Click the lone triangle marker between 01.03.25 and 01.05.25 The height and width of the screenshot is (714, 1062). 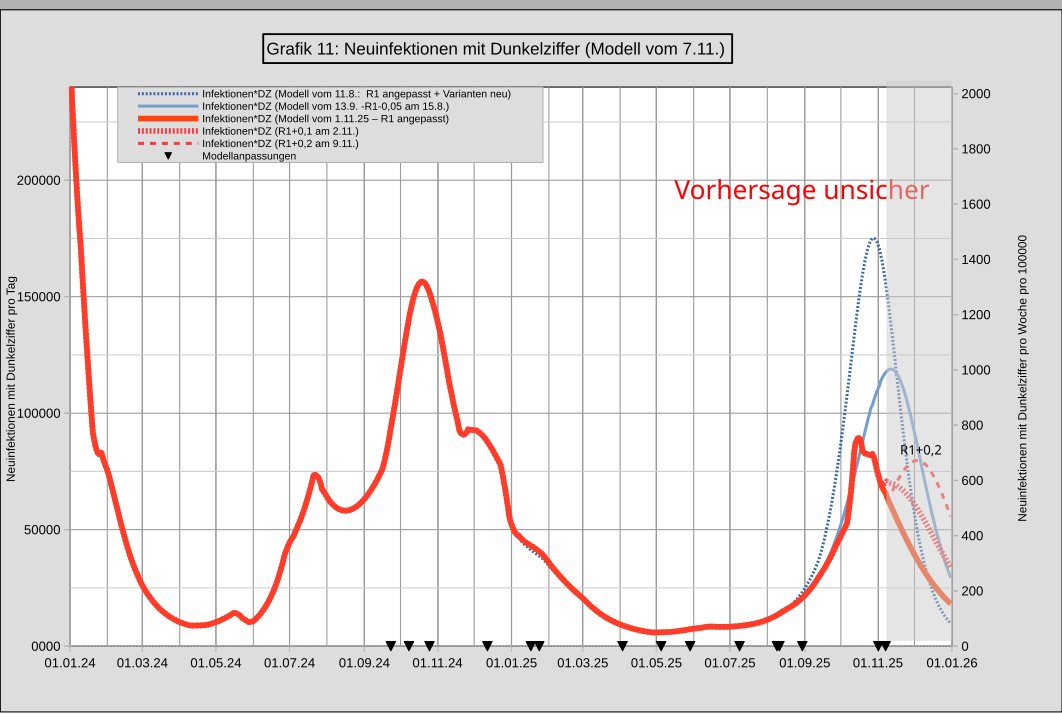pos(622,646)
